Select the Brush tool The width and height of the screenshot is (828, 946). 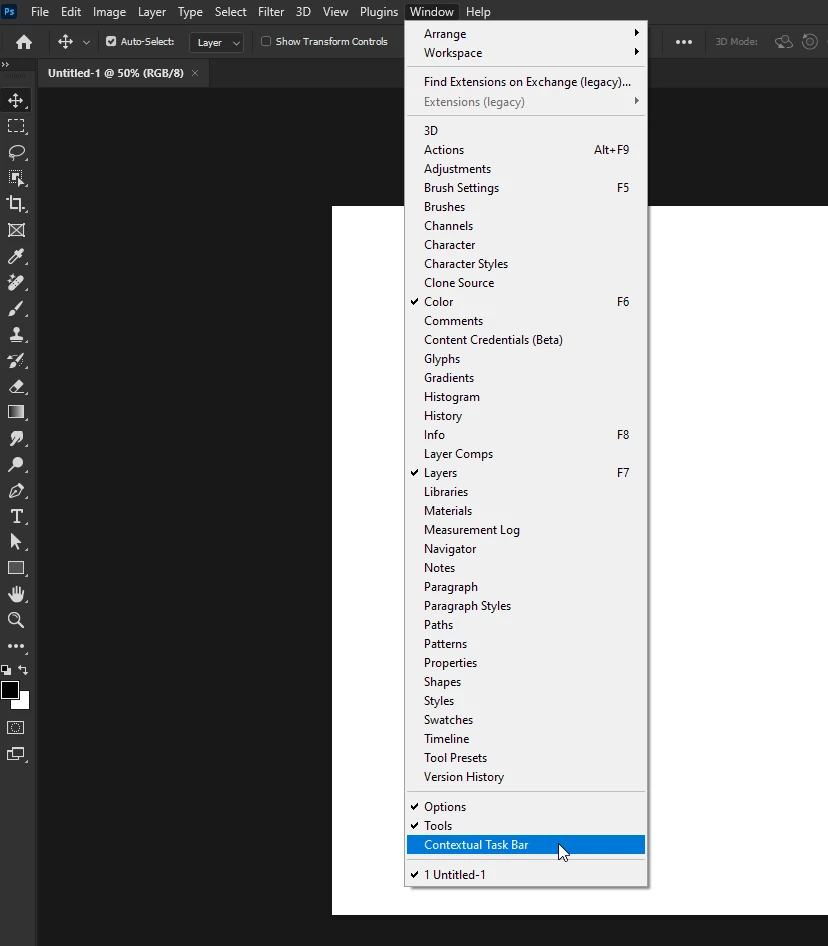16,308
